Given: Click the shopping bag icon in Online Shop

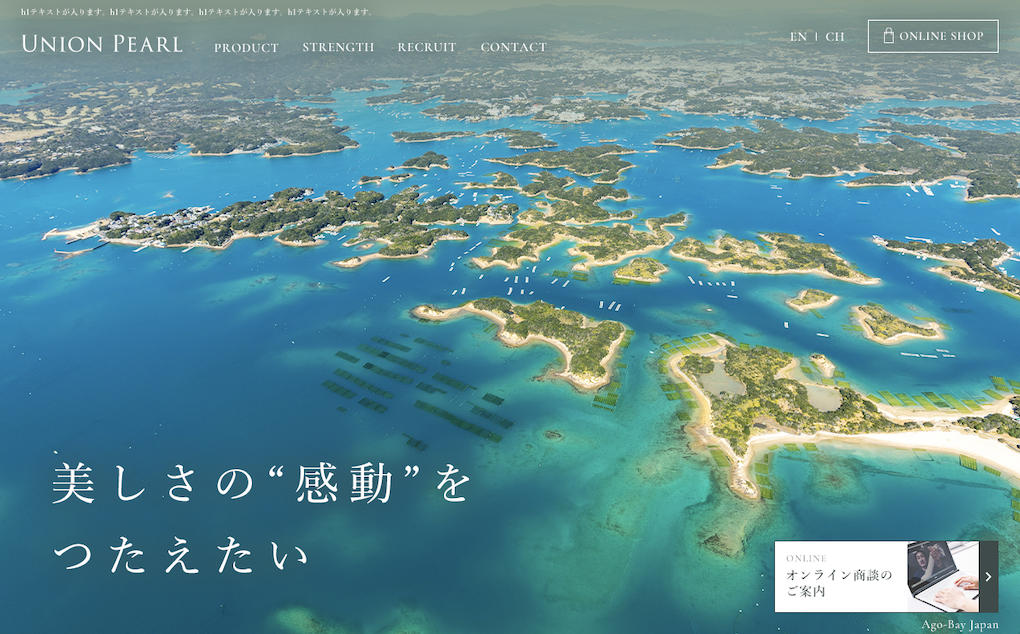Looking at the screenshot, I should click(x=888, y=36).
